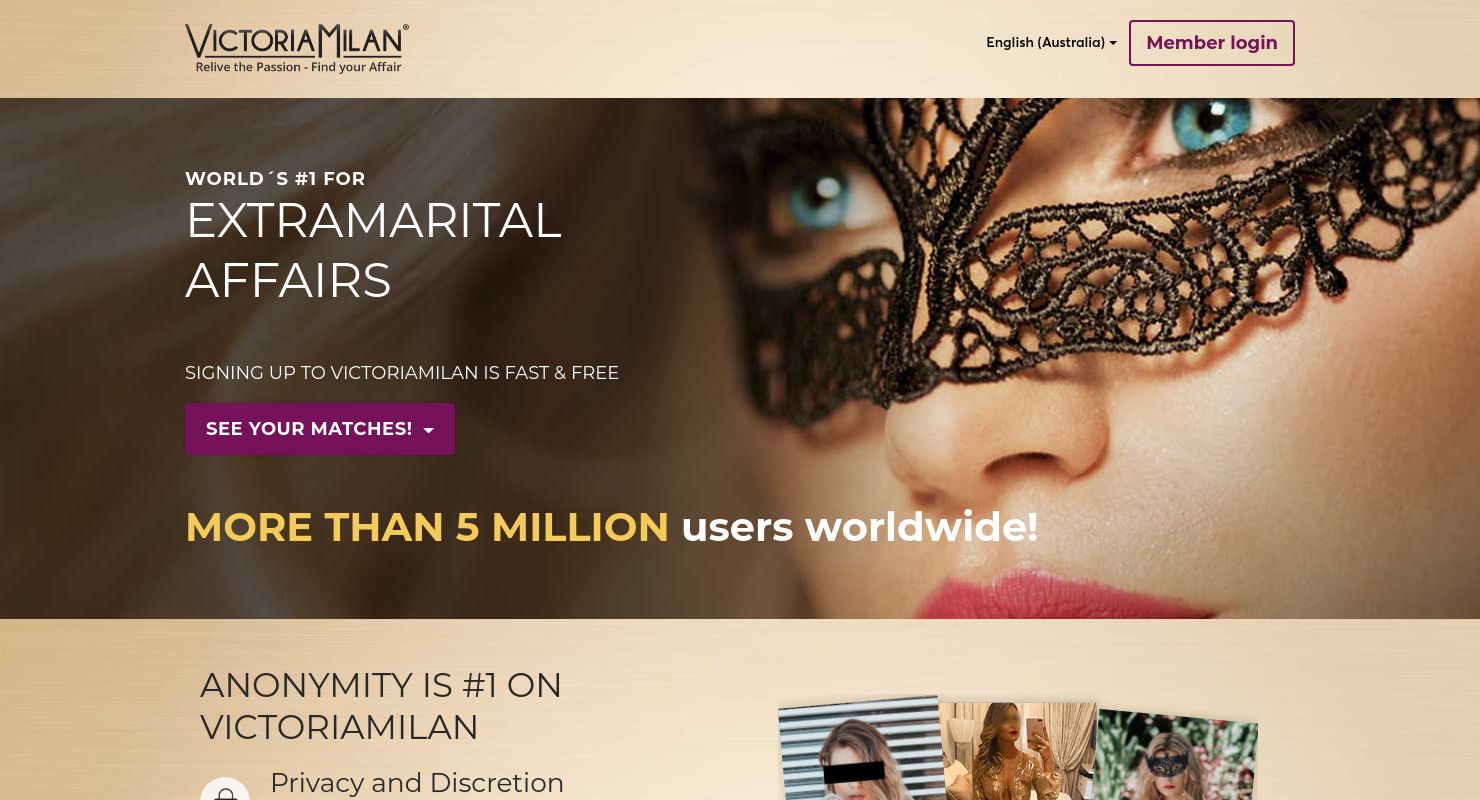Click the WORLD'S #1 FOR subtitle text

click(275, 179)
